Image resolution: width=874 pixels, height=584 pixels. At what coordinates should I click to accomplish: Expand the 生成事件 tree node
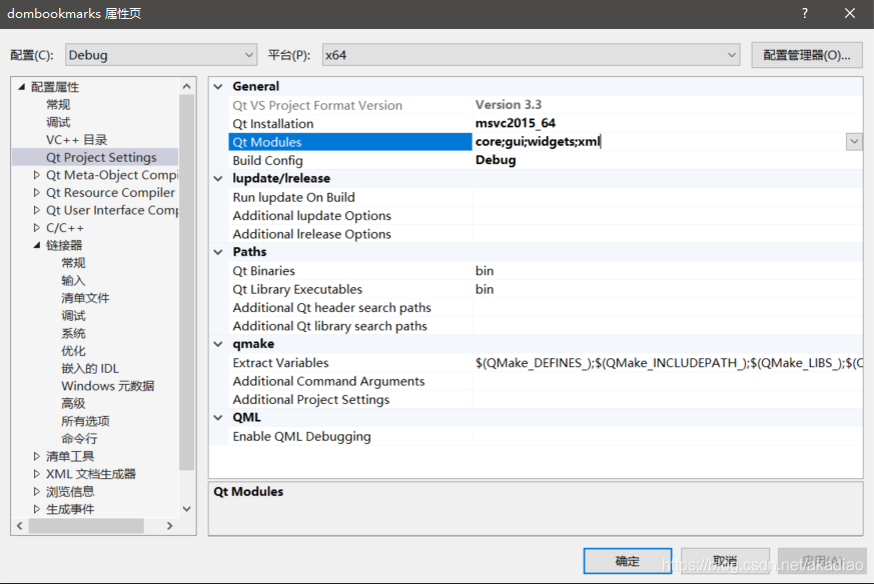(37, 509)
